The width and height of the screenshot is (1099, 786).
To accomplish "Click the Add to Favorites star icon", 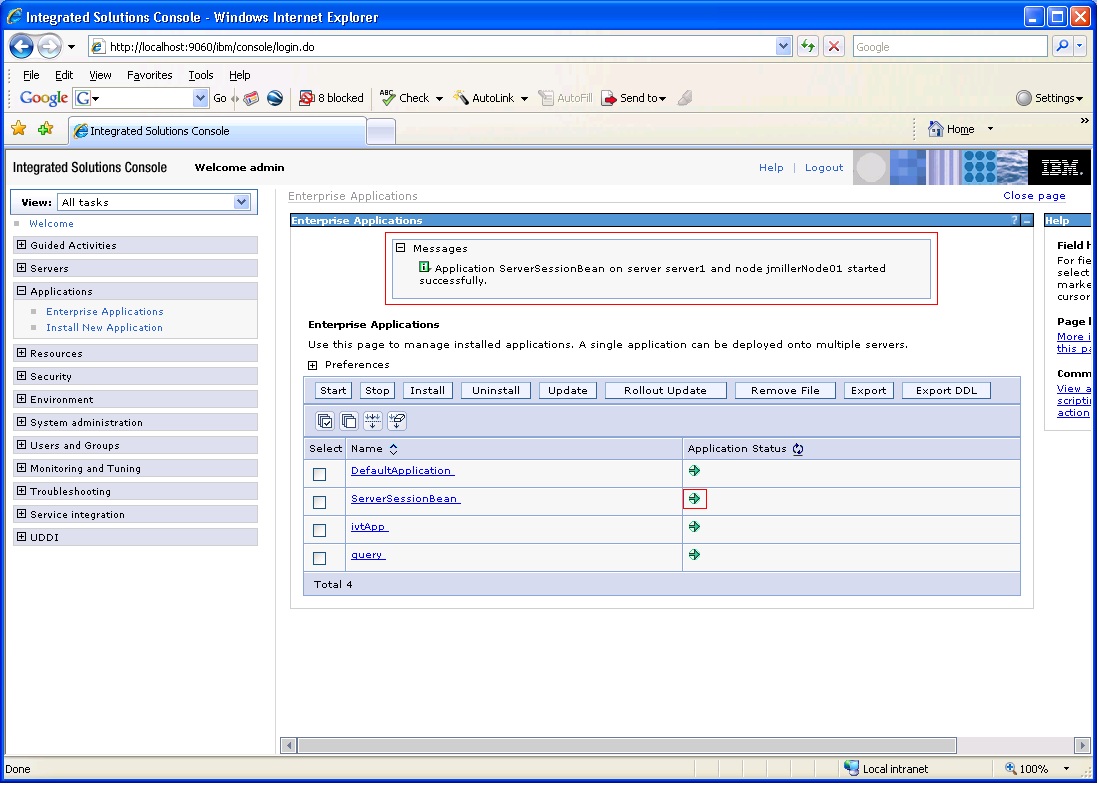I will [46, 129].
